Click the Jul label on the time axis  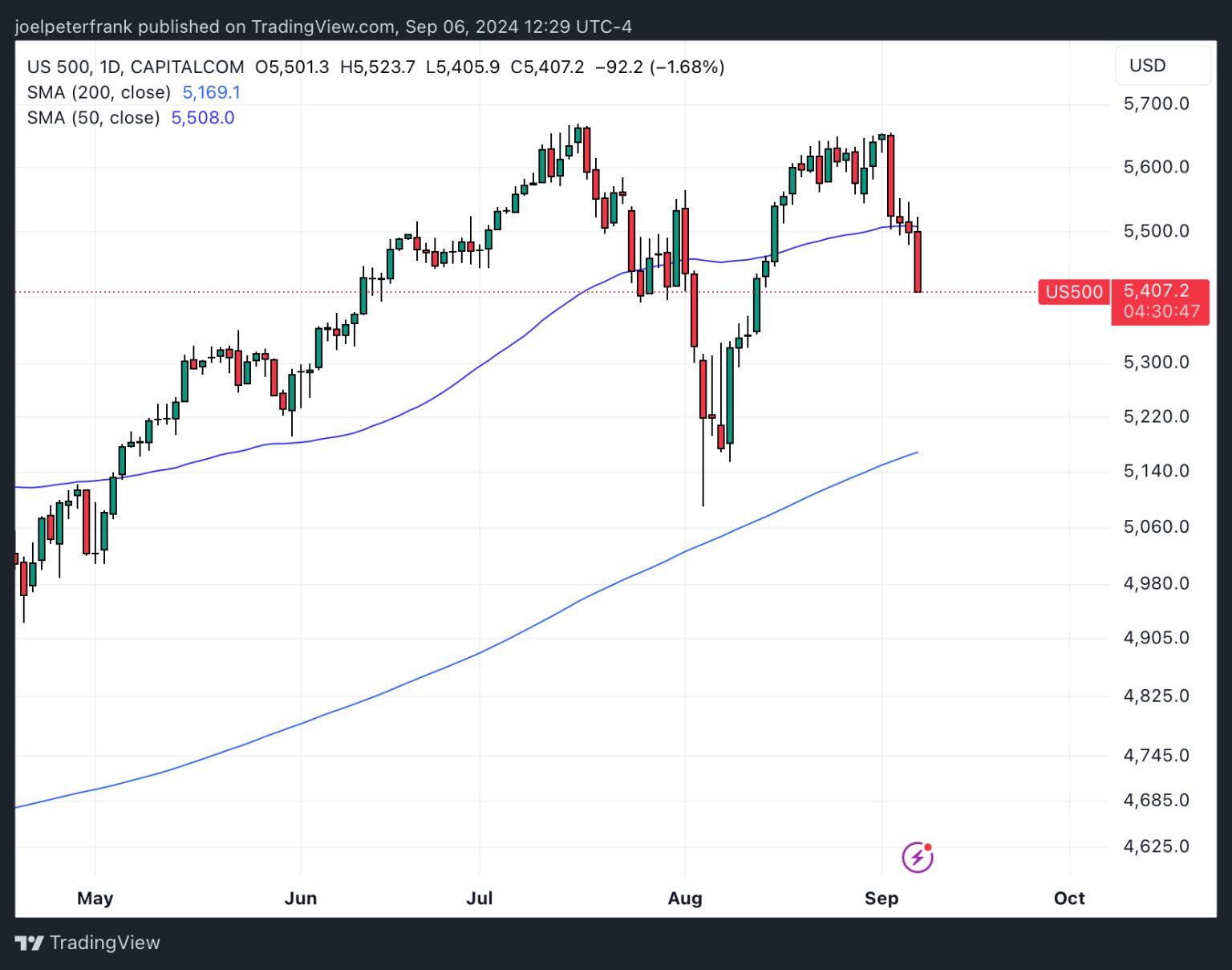tap(480, 898)
